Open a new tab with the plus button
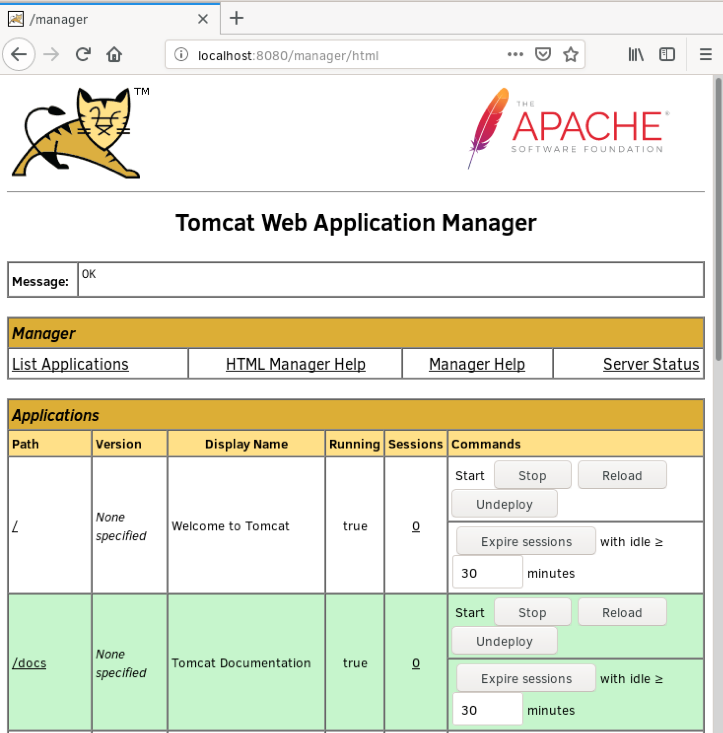The height and width of the screenshot is (733, 723). [236, 18]
